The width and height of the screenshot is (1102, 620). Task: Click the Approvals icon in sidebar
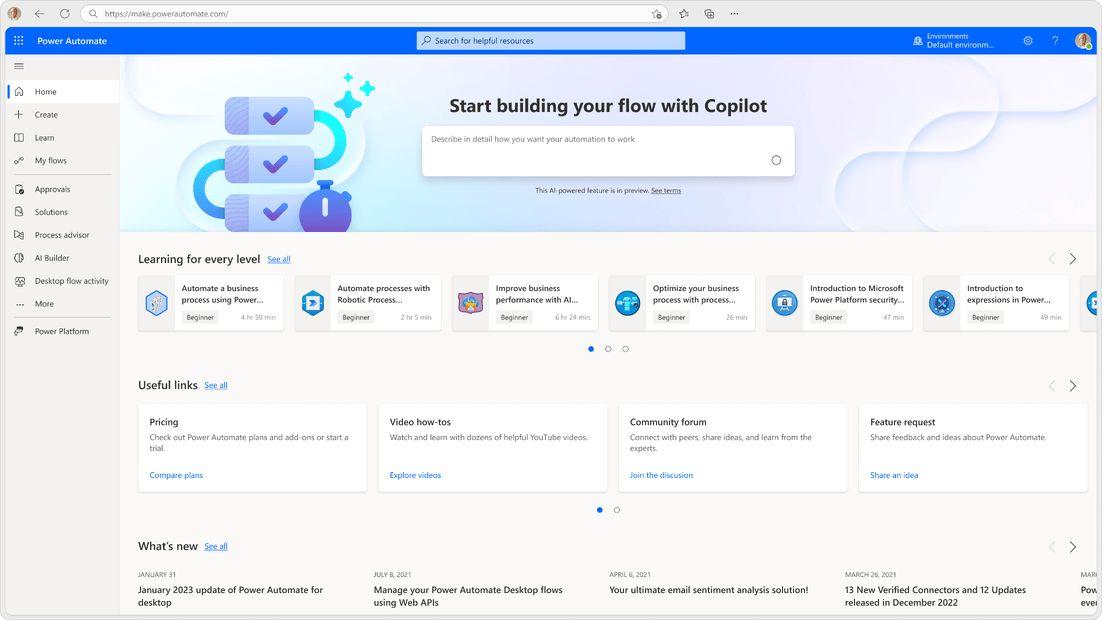[19, 189]
